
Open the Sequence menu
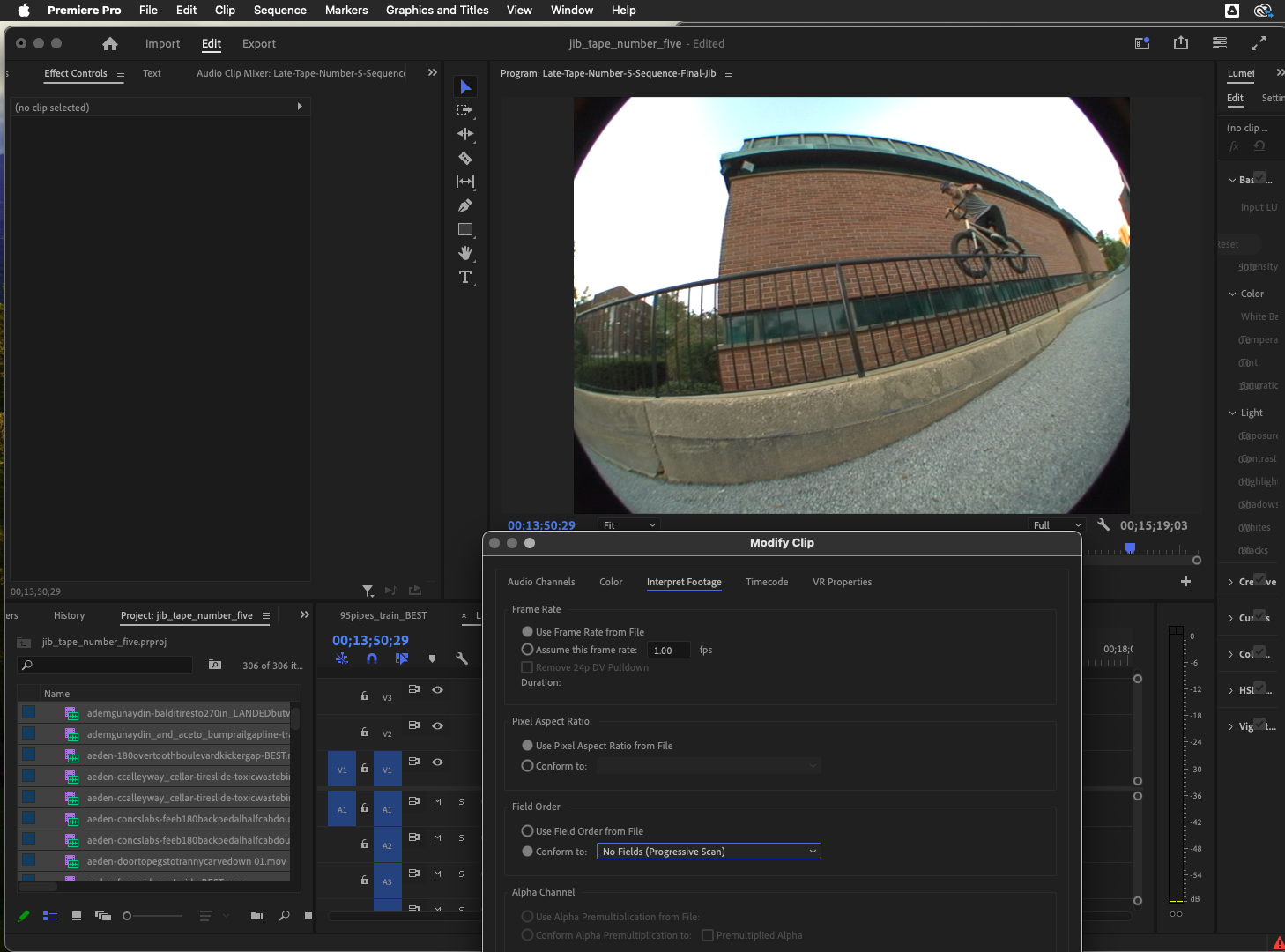click(x=279, y=10)
